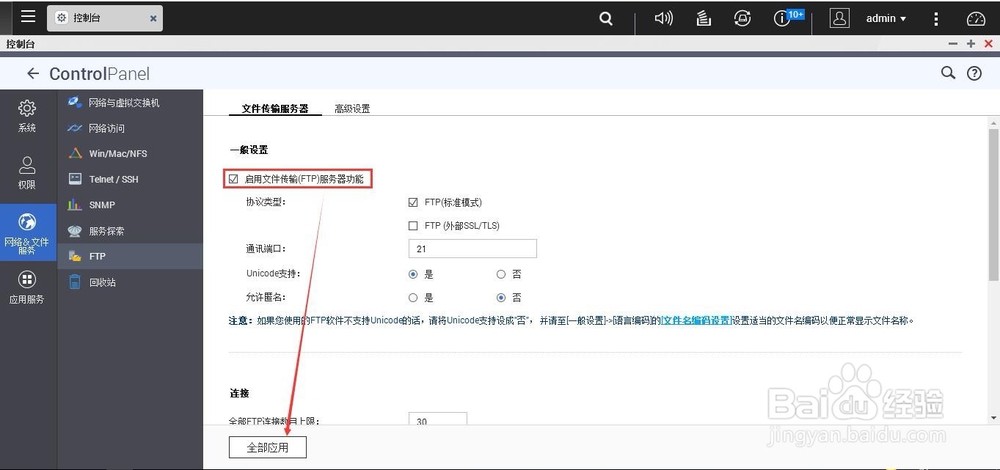The height and width of the screenshot is (470, 1000).
Task: Open 网络访问 settings
Action: point(130,128)
